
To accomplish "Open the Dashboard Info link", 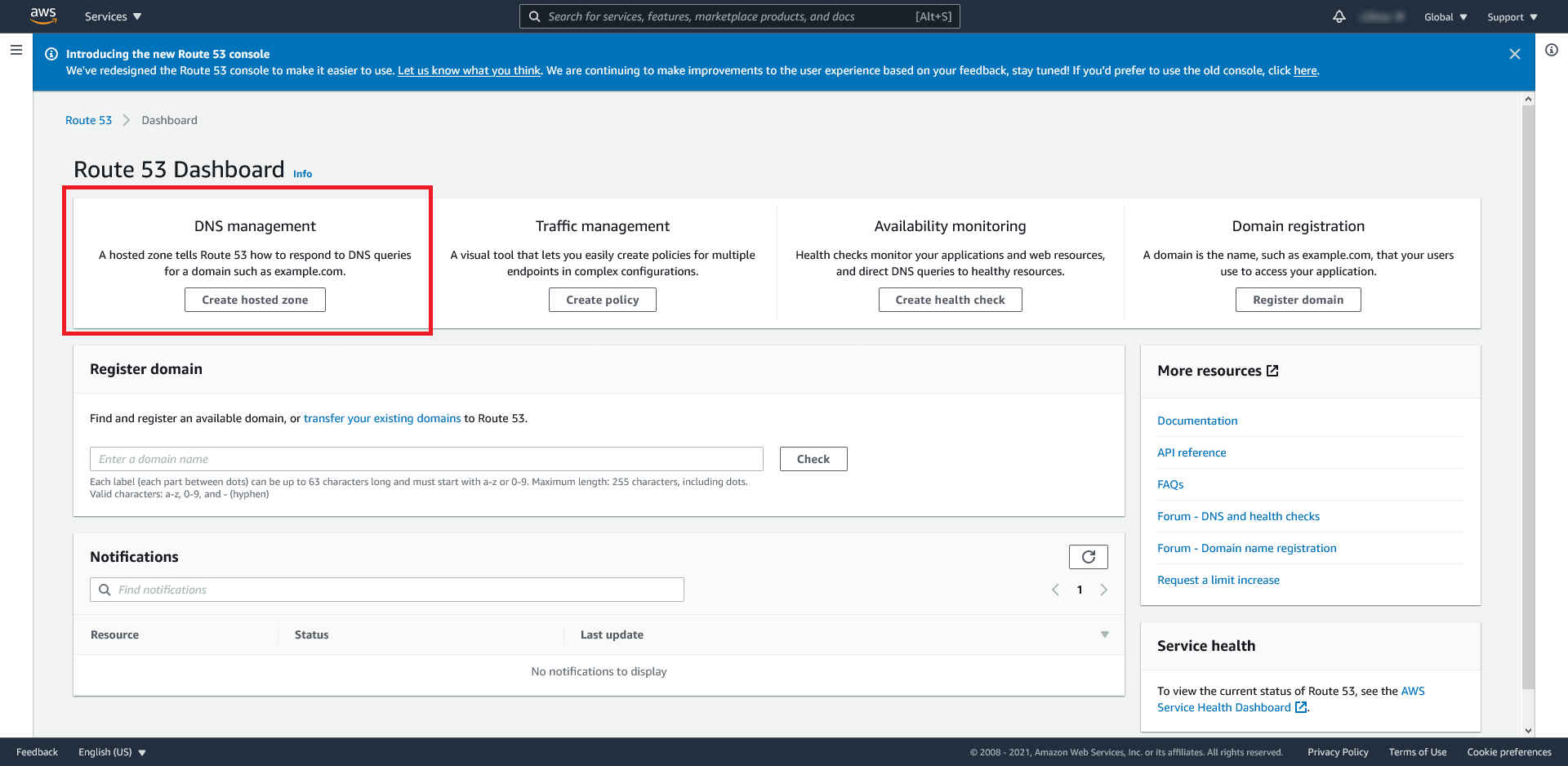I will tap(302, 174).
